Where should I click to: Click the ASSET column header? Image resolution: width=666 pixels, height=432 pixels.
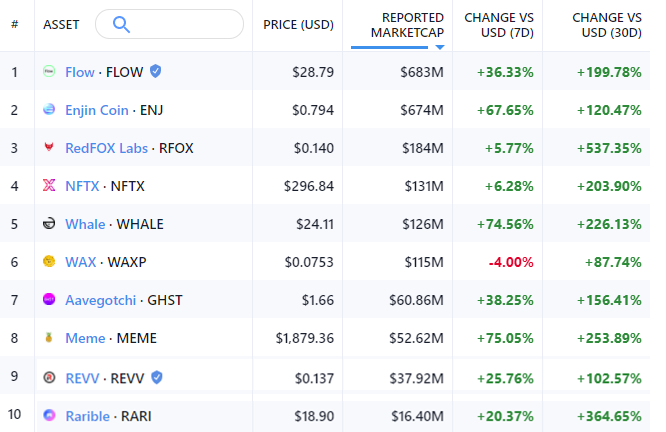pos(61,25)
